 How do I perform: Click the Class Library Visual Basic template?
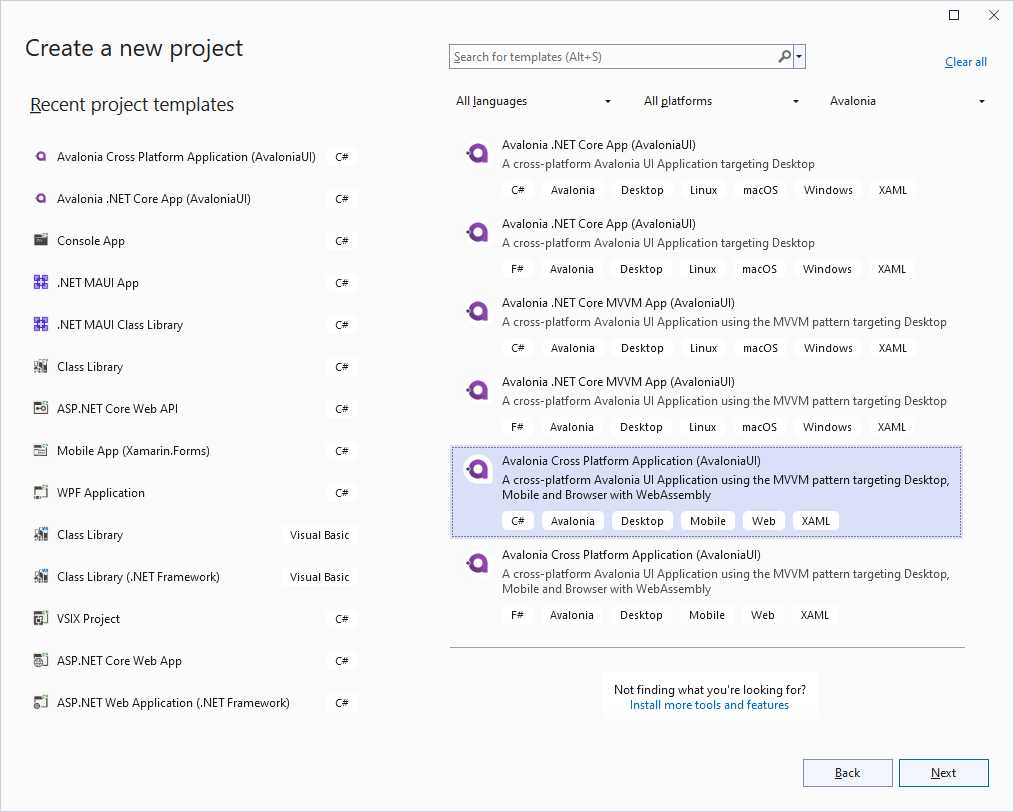click(x=90, y=534)
